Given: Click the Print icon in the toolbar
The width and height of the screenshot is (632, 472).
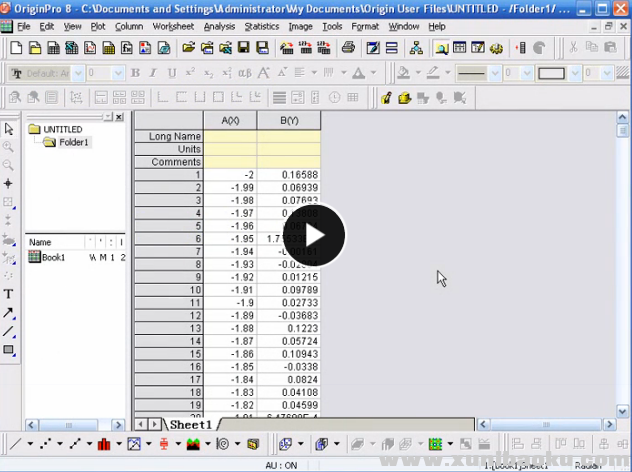Looking at the screenshot, I should [x=348, y=47].
